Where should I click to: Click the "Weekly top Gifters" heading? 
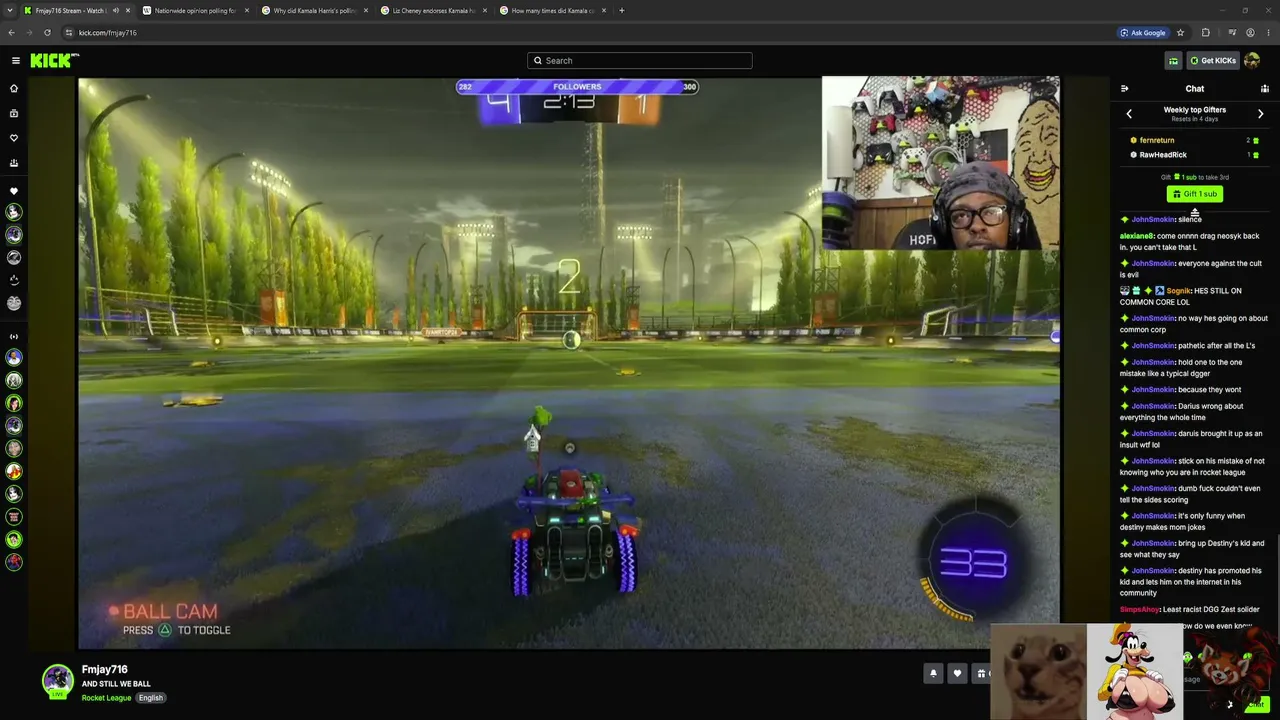point(1195,110)
